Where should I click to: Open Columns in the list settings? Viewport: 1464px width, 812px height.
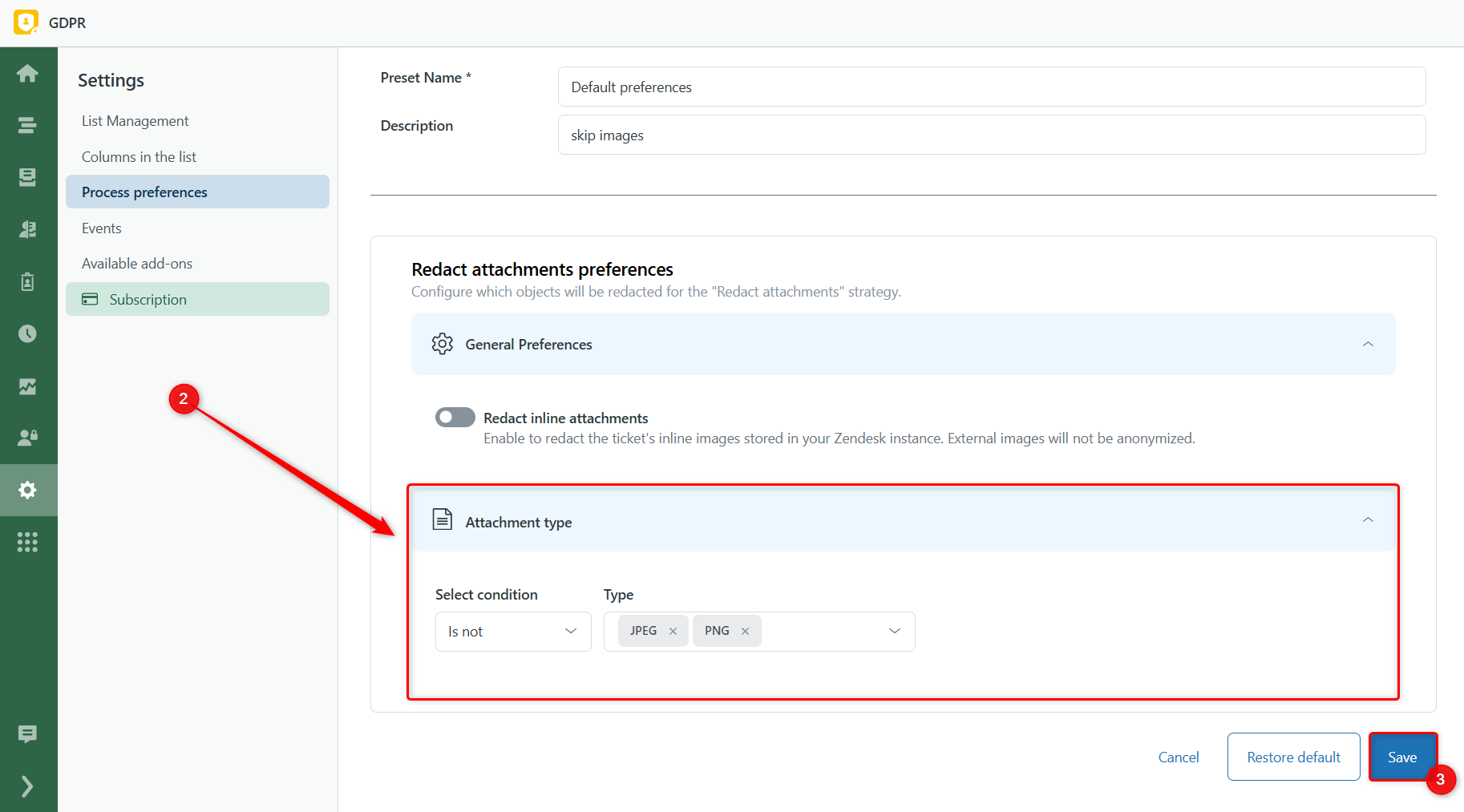point(139,157)
